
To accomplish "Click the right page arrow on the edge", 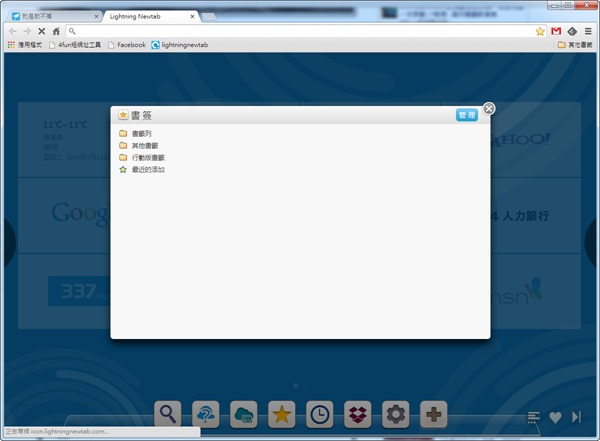I will click(x=591, y=242).
